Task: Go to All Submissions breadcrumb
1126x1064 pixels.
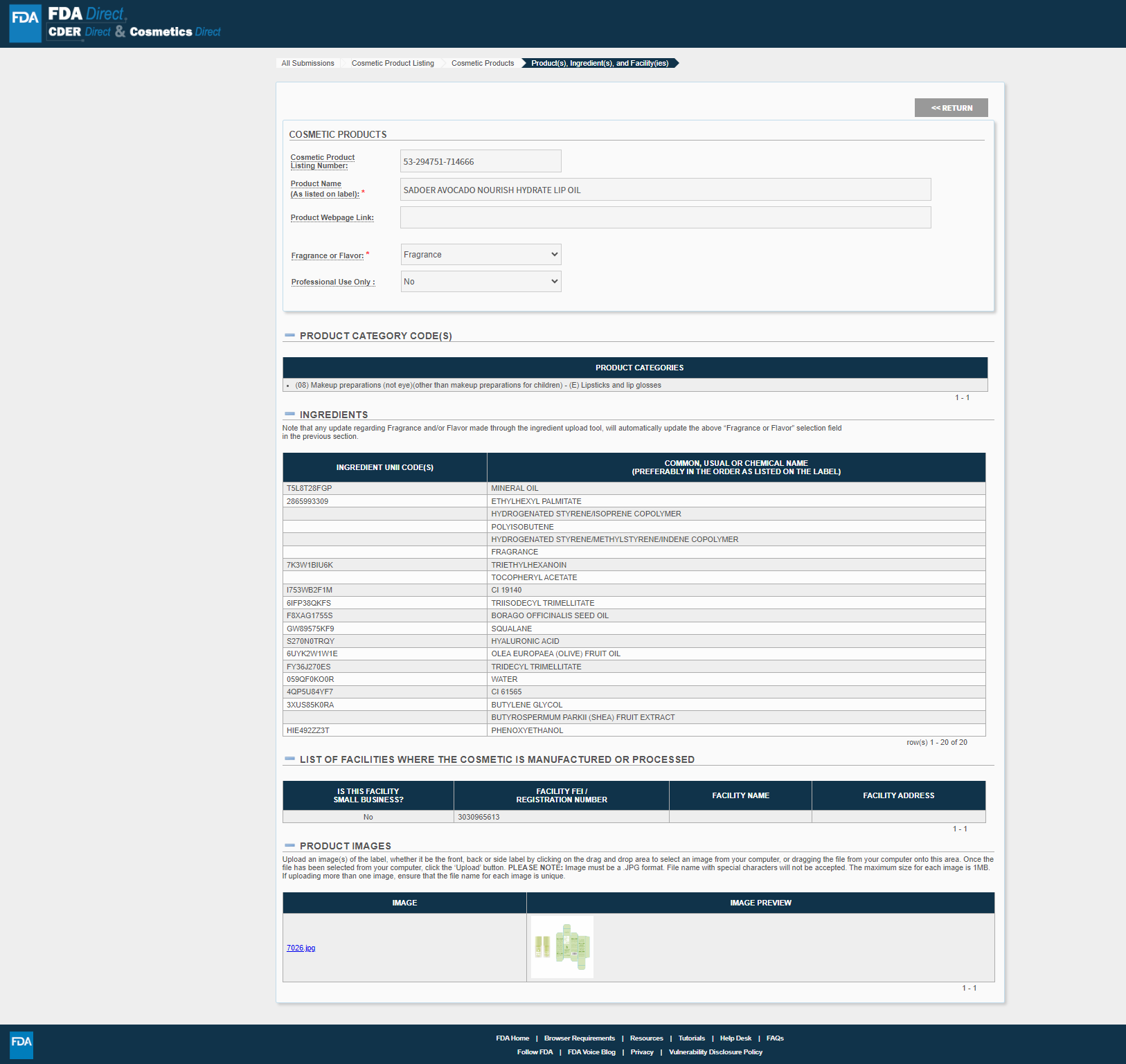Action: tap(307, 64)
